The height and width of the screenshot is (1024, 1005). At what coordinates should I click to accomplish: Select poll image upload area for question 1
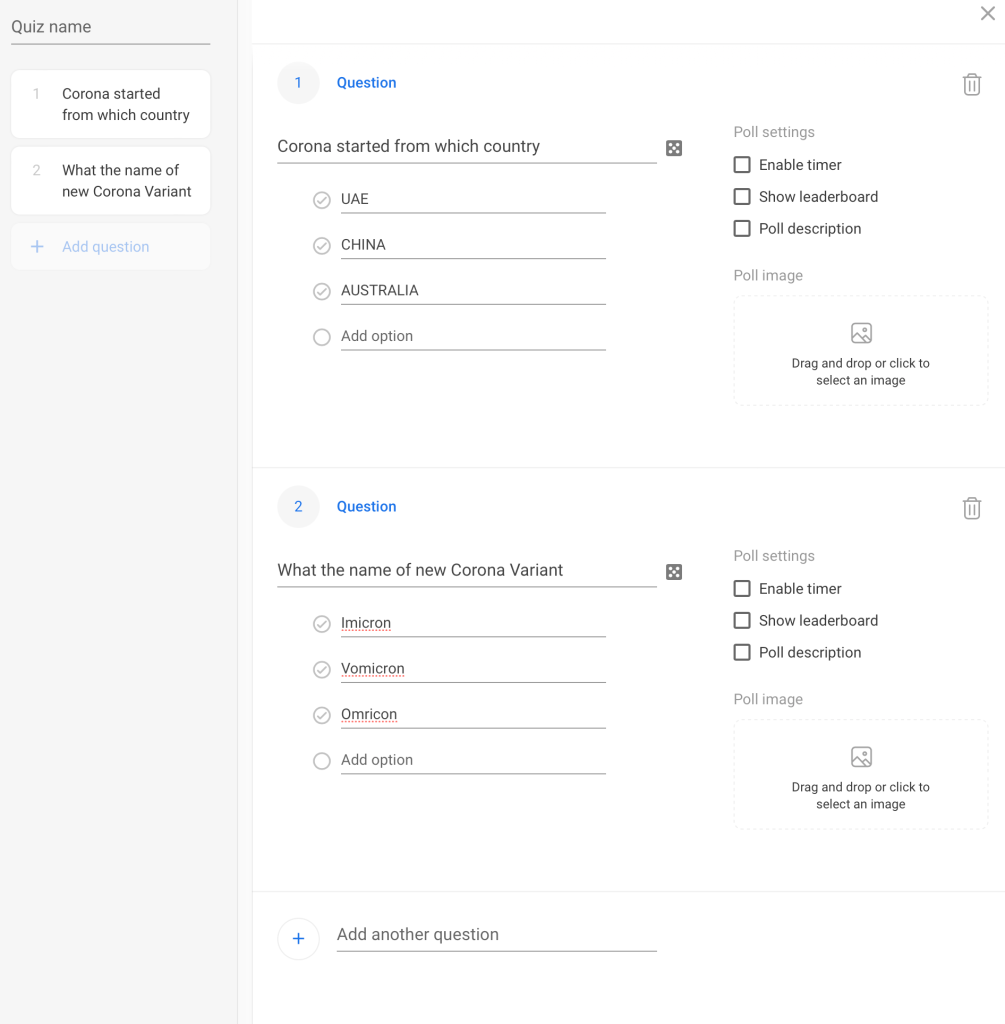(x=860, y=351)
